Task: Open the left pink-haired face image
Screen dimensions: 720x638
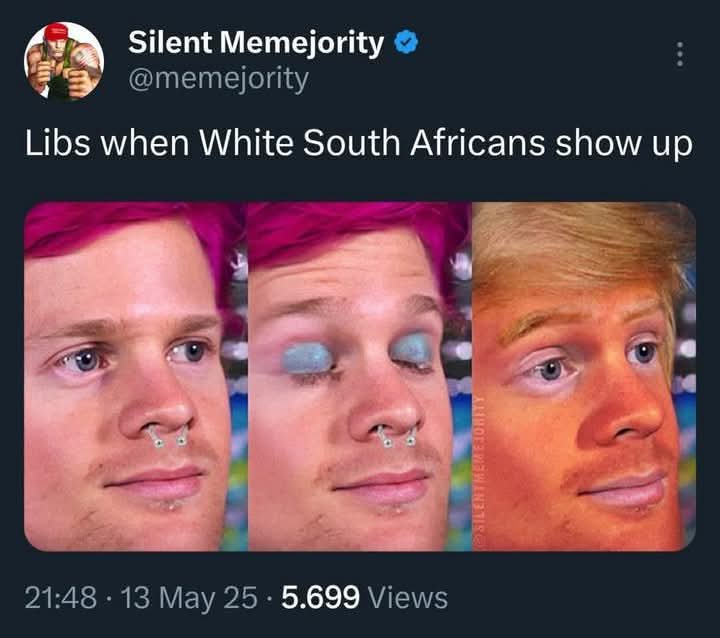Action: point(135,376)
